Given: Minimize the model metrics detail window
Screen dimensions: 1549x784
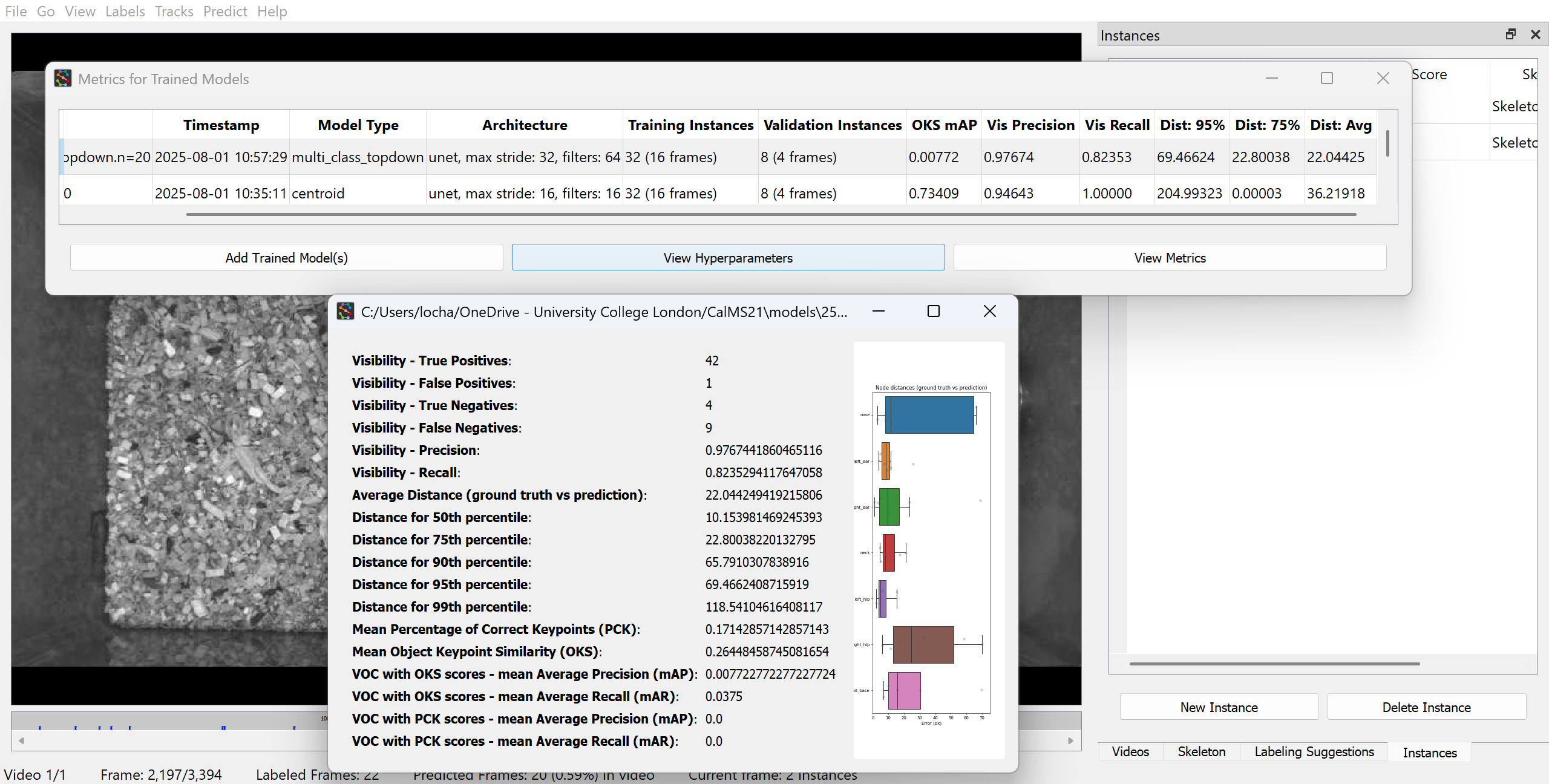Looking at the screenshot, I should (x=879, y=311).
